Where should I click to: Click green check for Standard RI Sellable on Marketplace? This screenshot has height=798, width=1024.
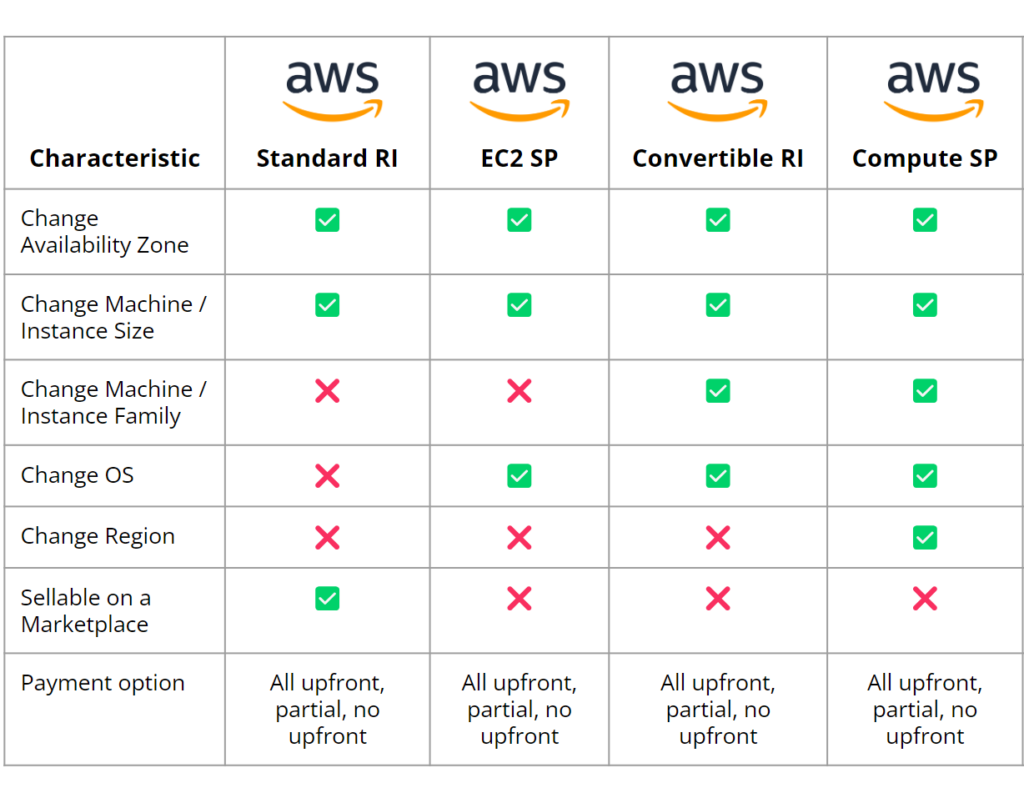point(327,599)
